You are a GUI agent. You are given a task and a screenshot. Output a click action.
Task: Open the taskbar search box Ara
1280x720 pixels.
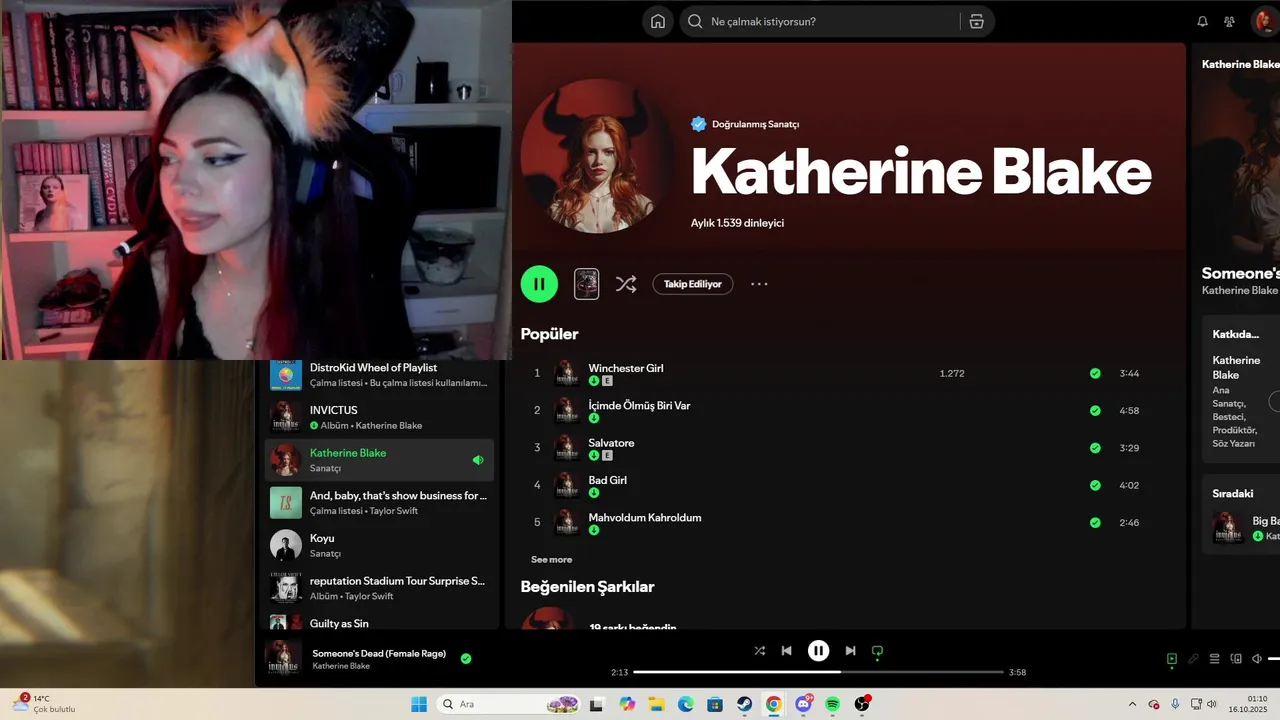pos(510,704)
